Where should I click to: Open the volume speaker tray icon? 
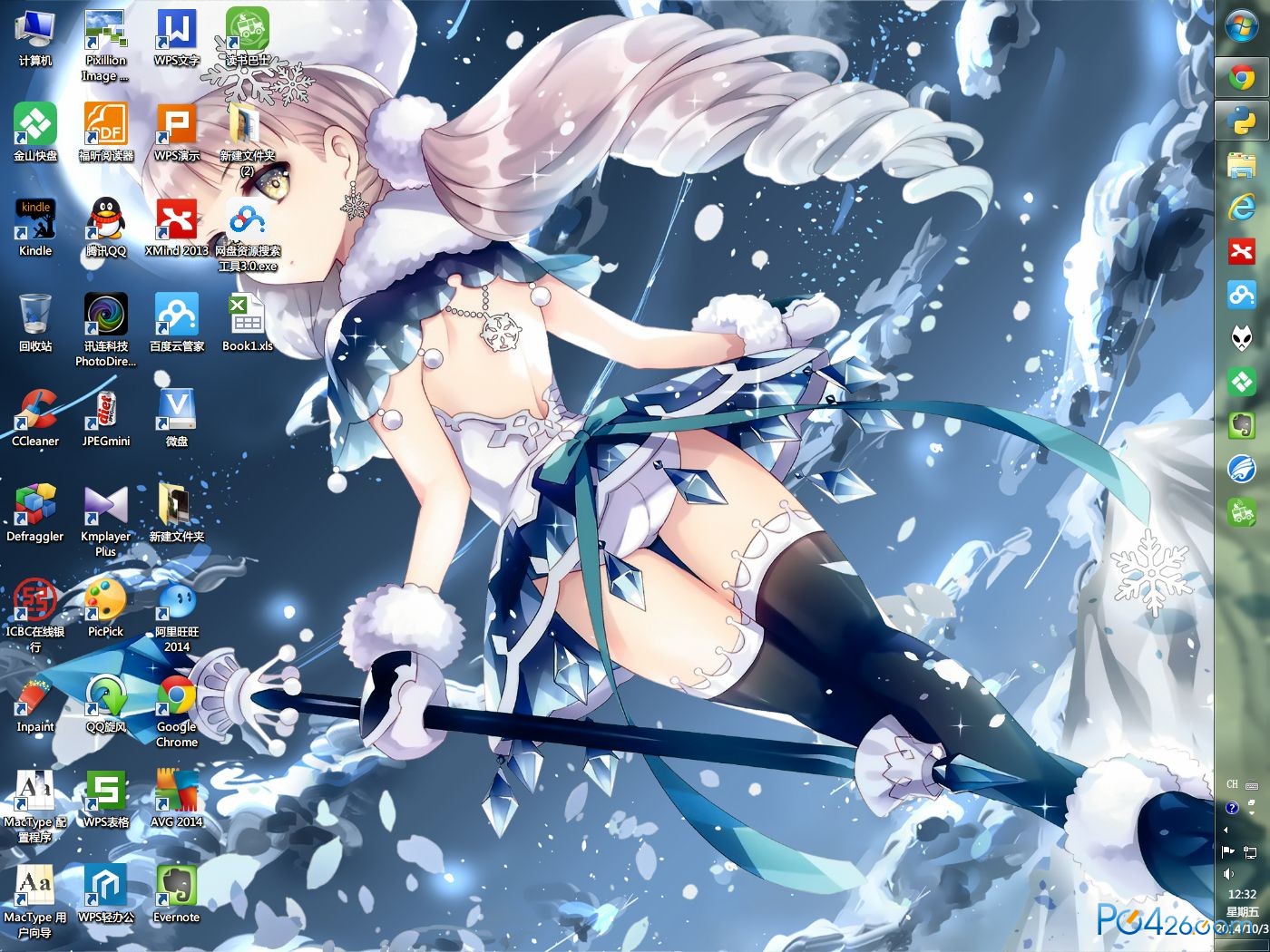(x=1228, y=873)
